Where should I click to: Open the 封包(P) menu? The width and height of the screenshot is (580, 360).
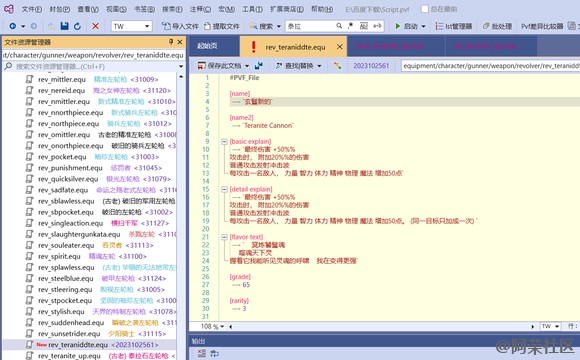tap(60, 9)
